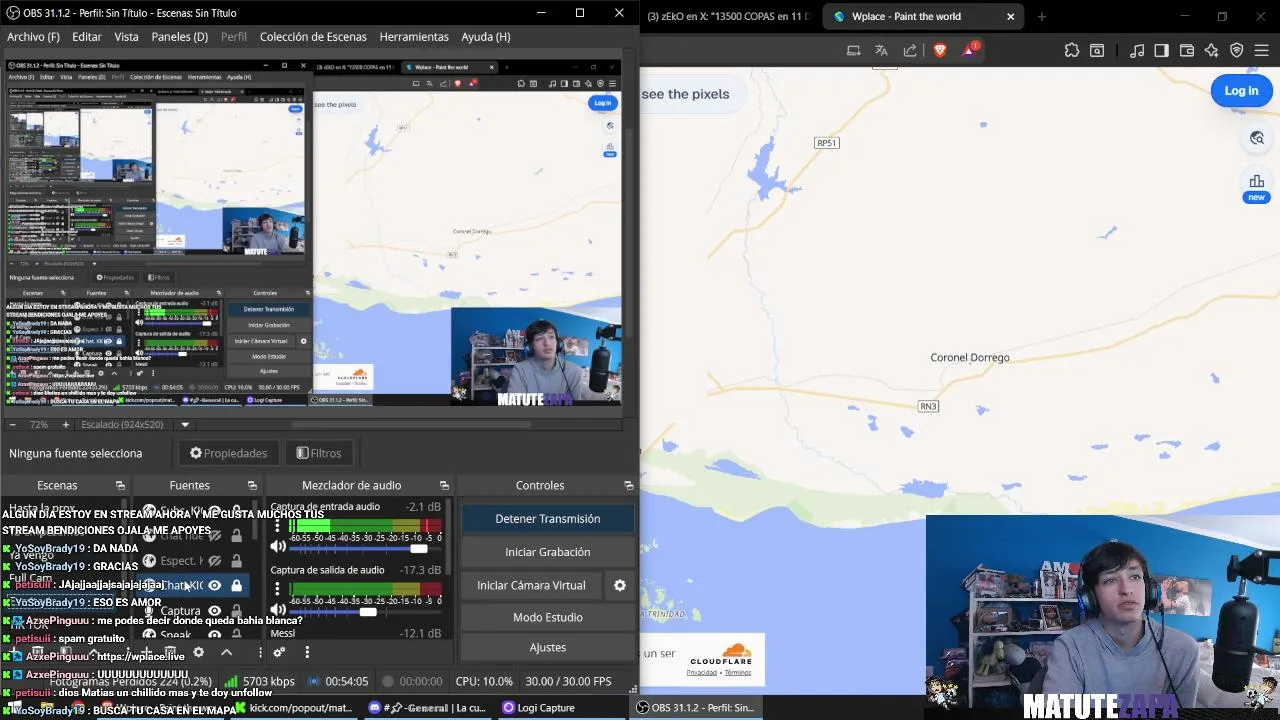Viewport: 1280px width, 720px height.
Task: Open Brave playlist music icon
Action: pos(1137,50)
